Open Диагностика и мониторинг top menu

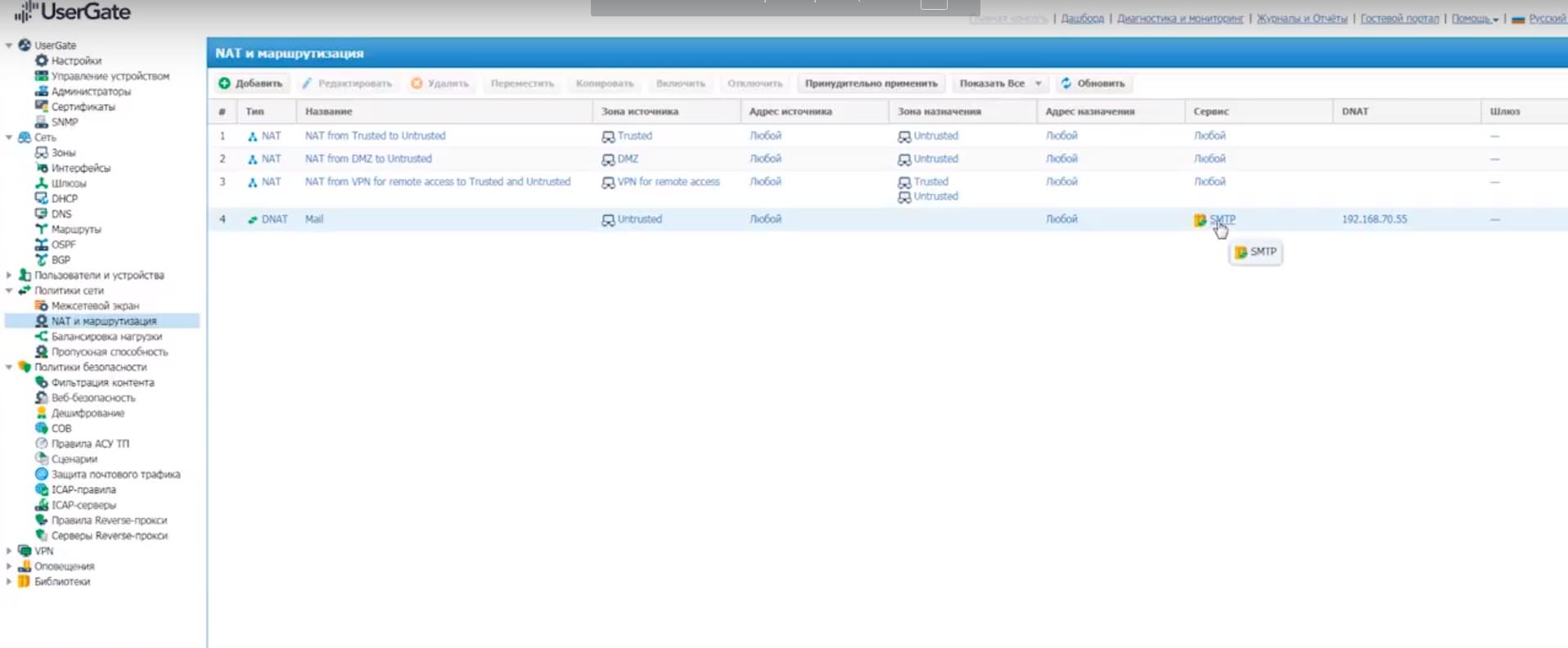click(x=1180, y=18)
